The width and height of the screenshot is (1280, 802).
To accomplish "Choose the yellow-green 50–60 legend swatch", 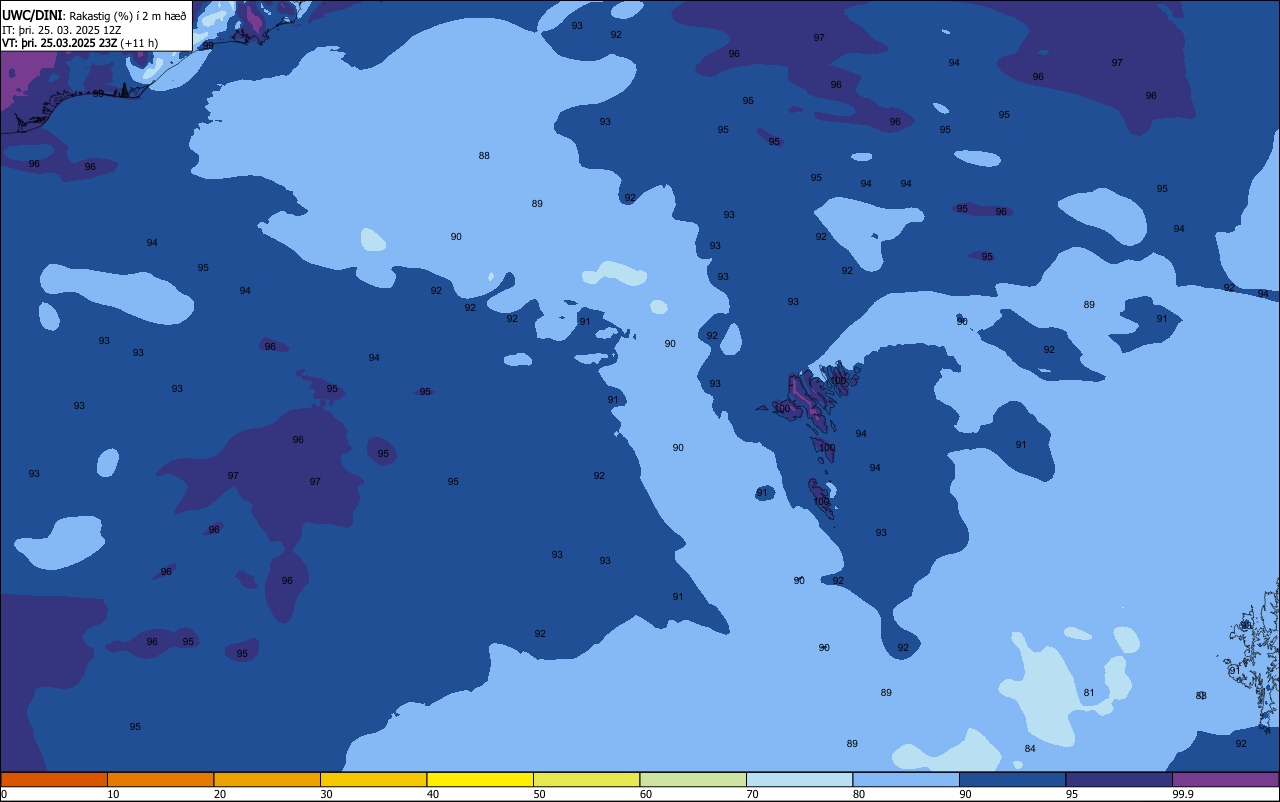I will (586, 779).
